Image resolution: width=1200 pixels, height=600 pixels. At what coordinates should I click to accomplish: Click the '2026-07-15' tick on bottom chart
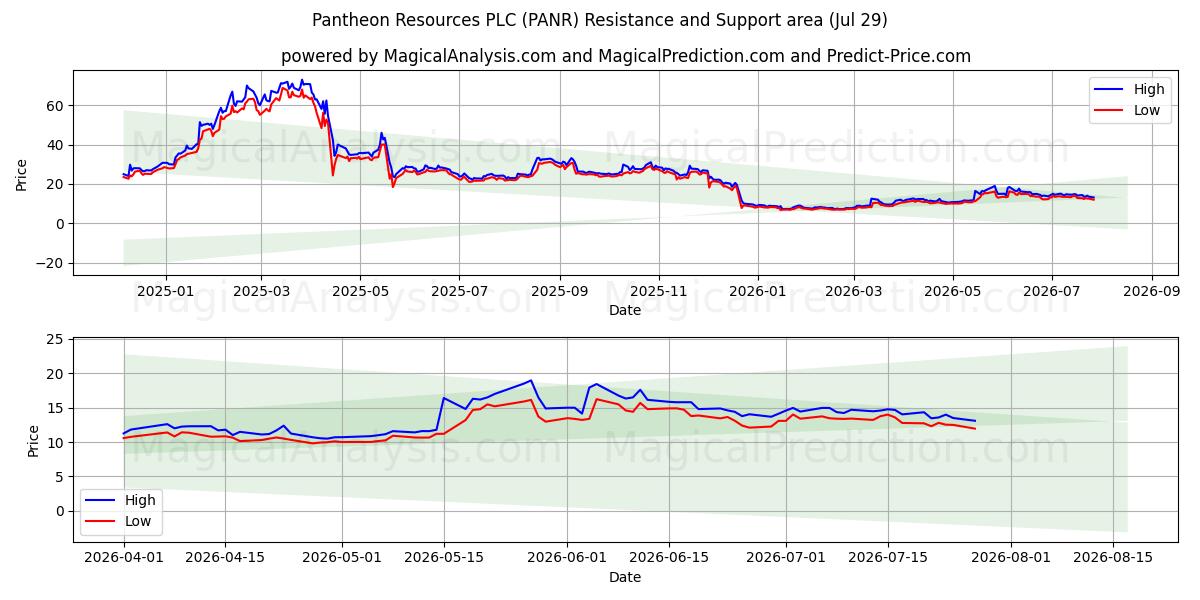(x=888, y=557)
